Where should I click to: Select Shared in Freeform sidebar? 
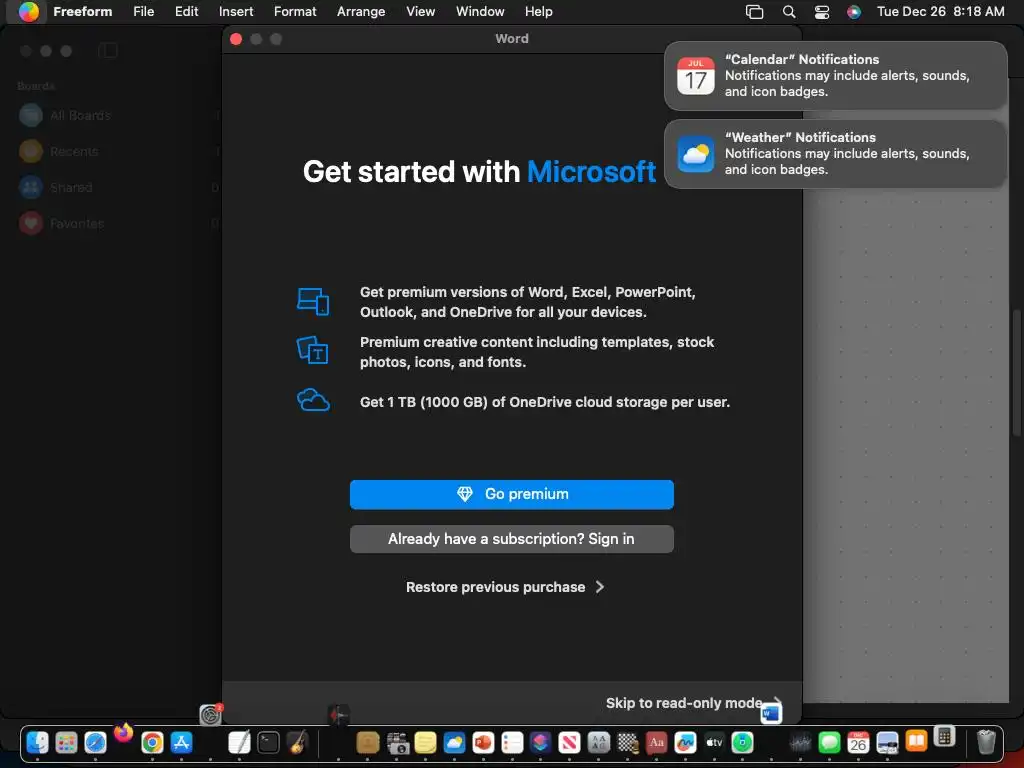click(71, 187)
